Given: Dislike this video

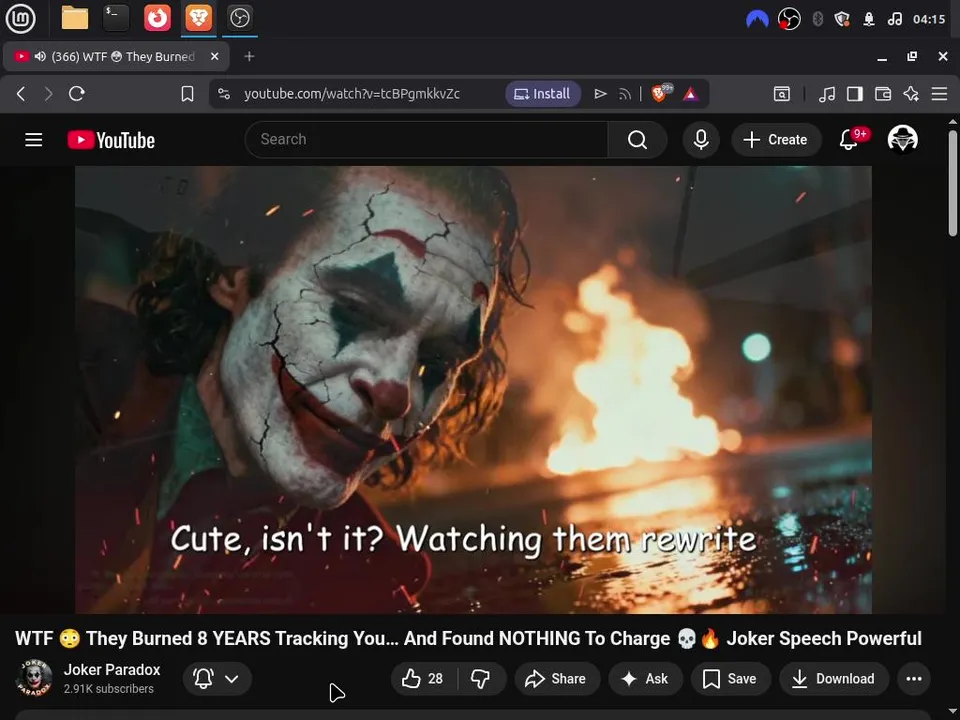Looking at the screenshot, I should pos(481,678).
